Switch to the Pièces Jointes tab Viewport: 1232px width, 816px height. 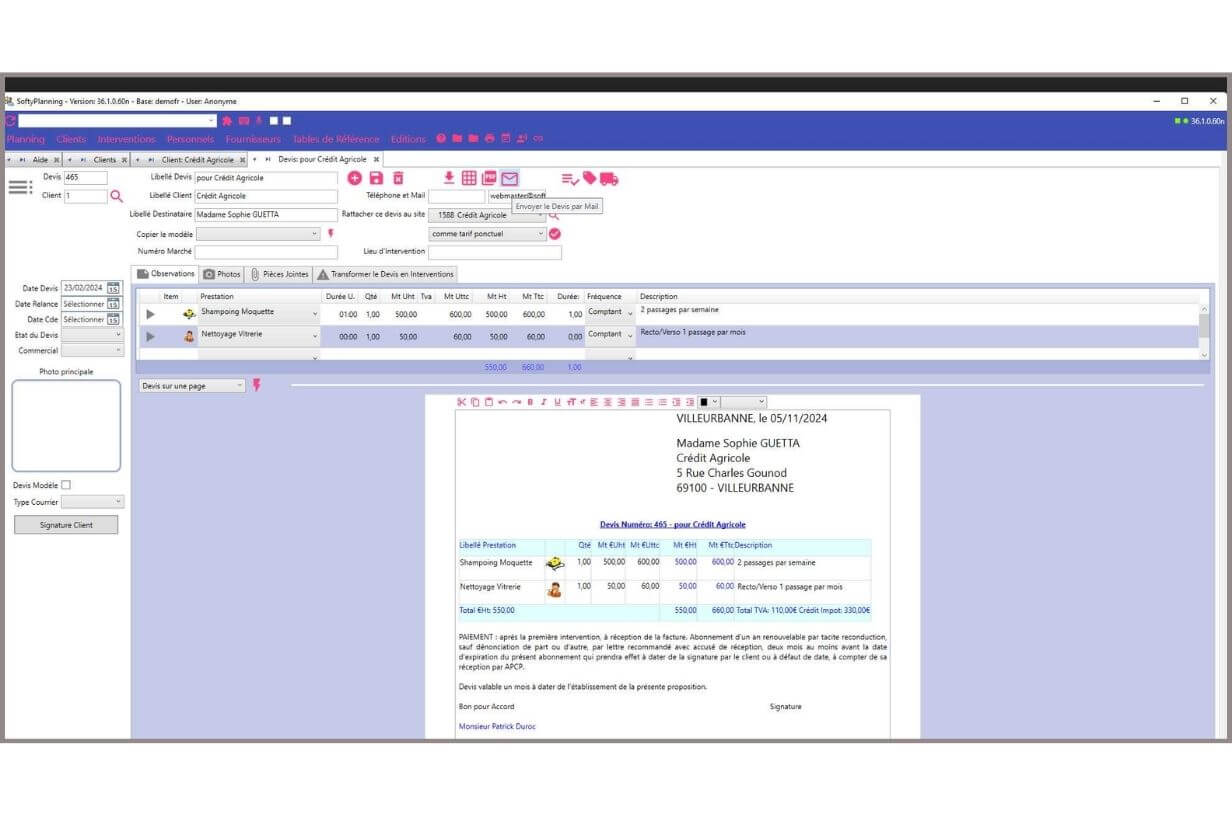tap(279, 274)
